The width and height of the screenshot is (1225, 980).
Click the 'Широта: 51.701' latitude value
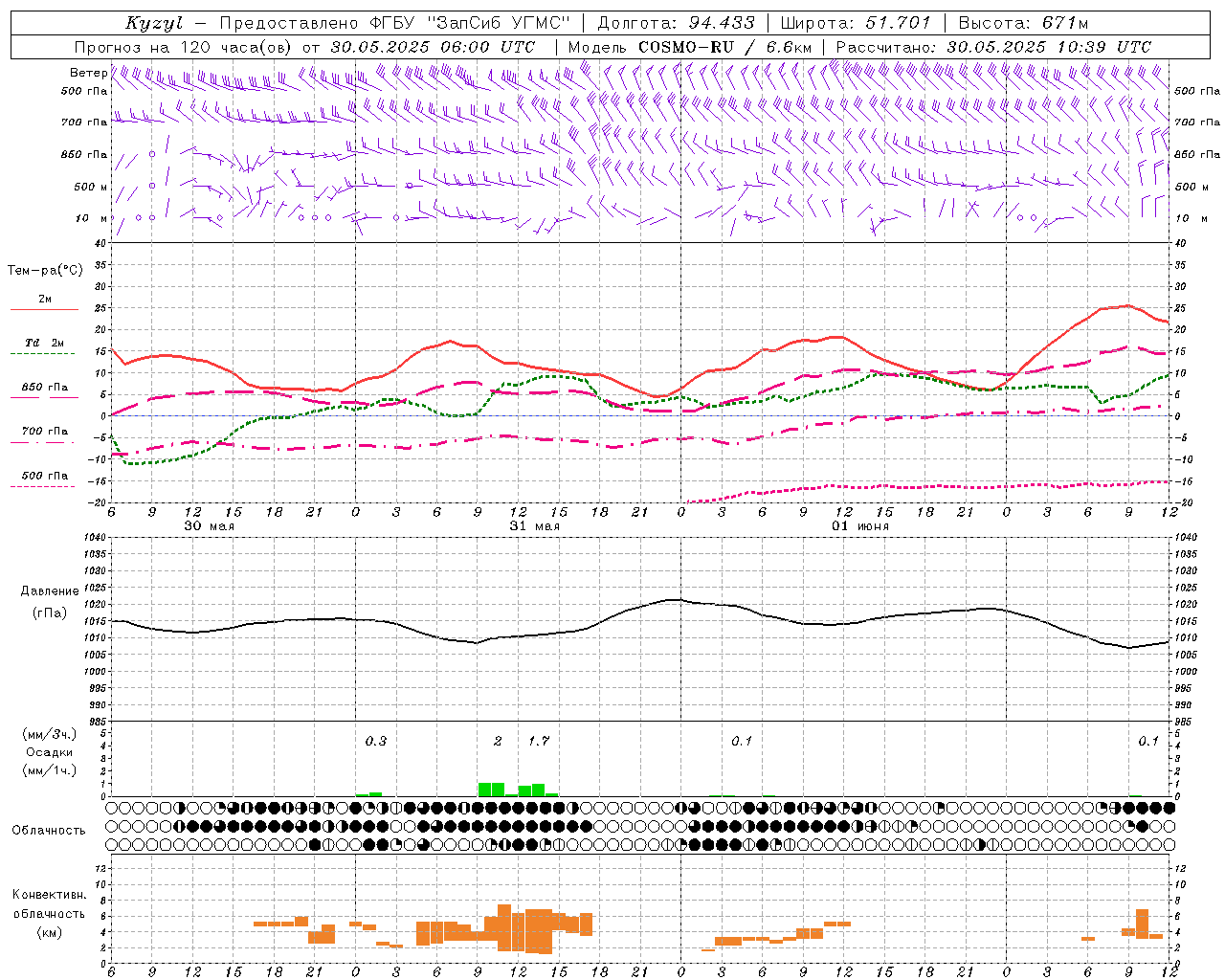click(x=856, y=23)
